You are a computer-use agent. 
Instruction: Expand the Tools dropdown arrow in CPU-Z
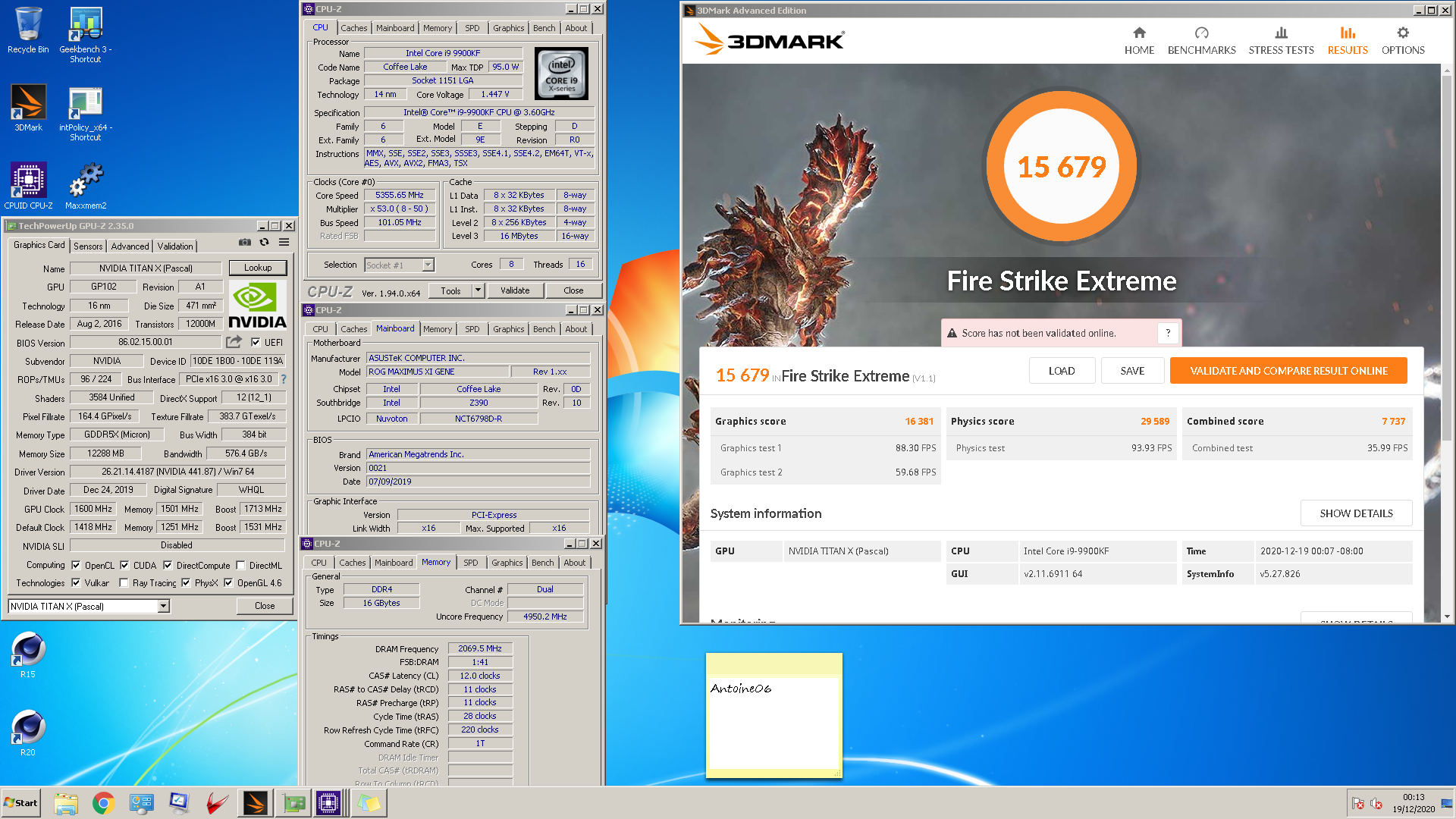pos(478,290)
